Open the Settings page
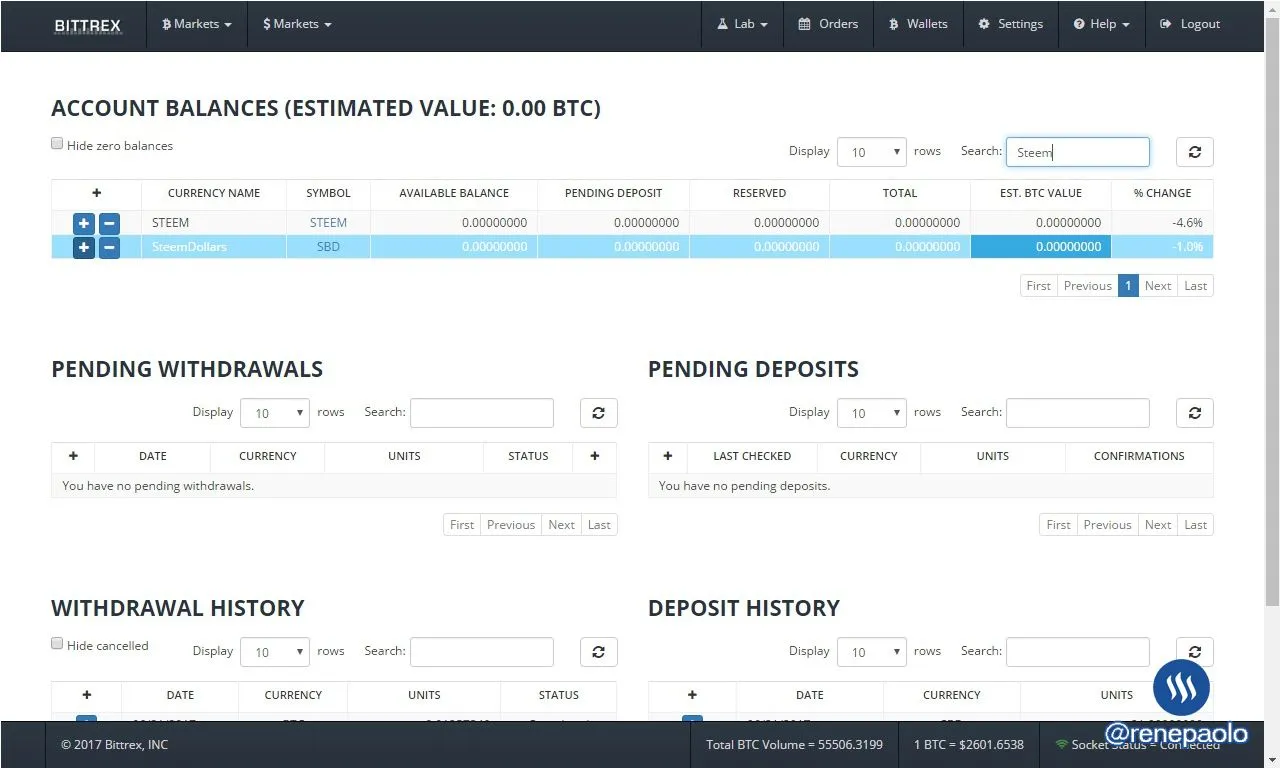Screen dimensions: 1280x768 [1010, 24]
